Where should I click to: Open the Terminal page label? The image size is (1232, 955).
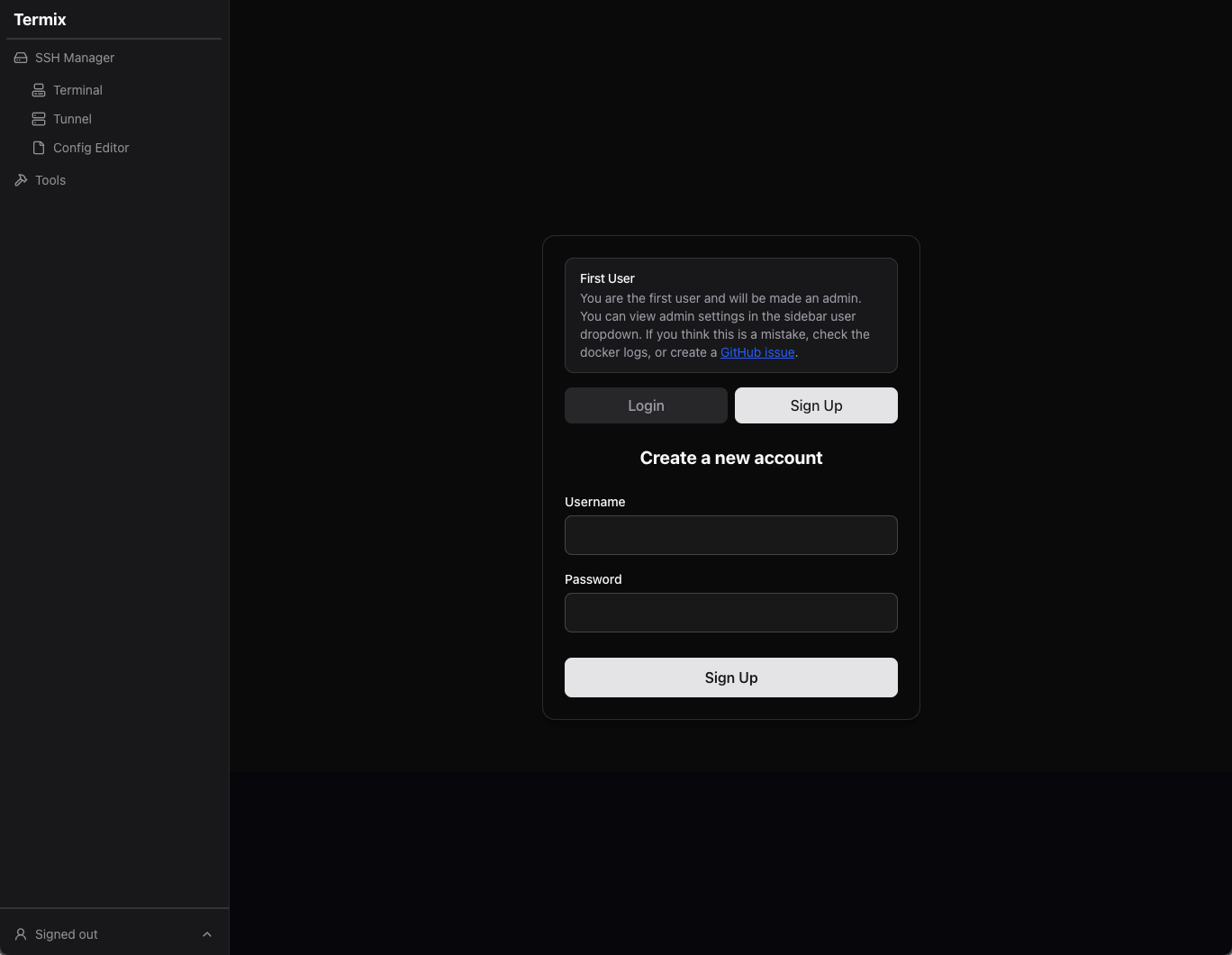(x=77, y=90)
